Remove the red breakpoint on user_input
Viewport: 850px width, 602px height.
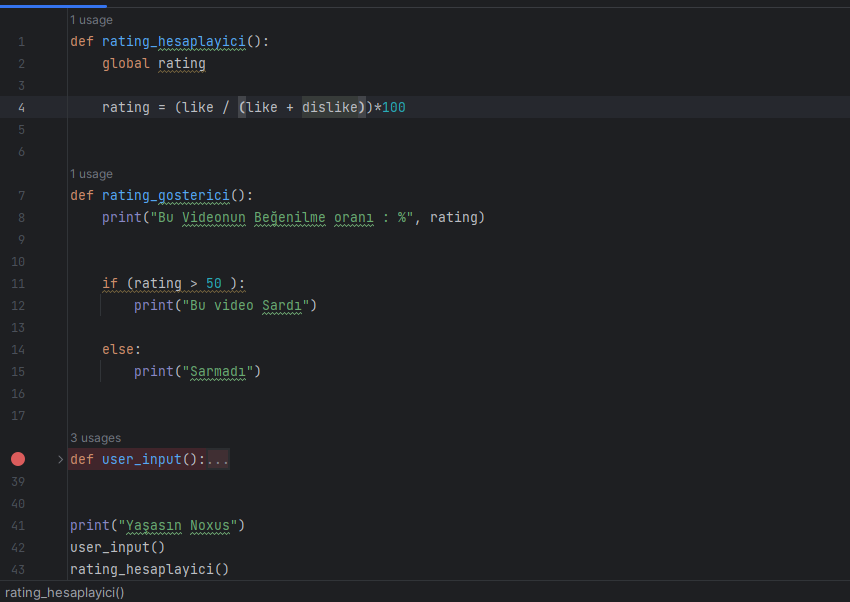[x=18, y=459]
